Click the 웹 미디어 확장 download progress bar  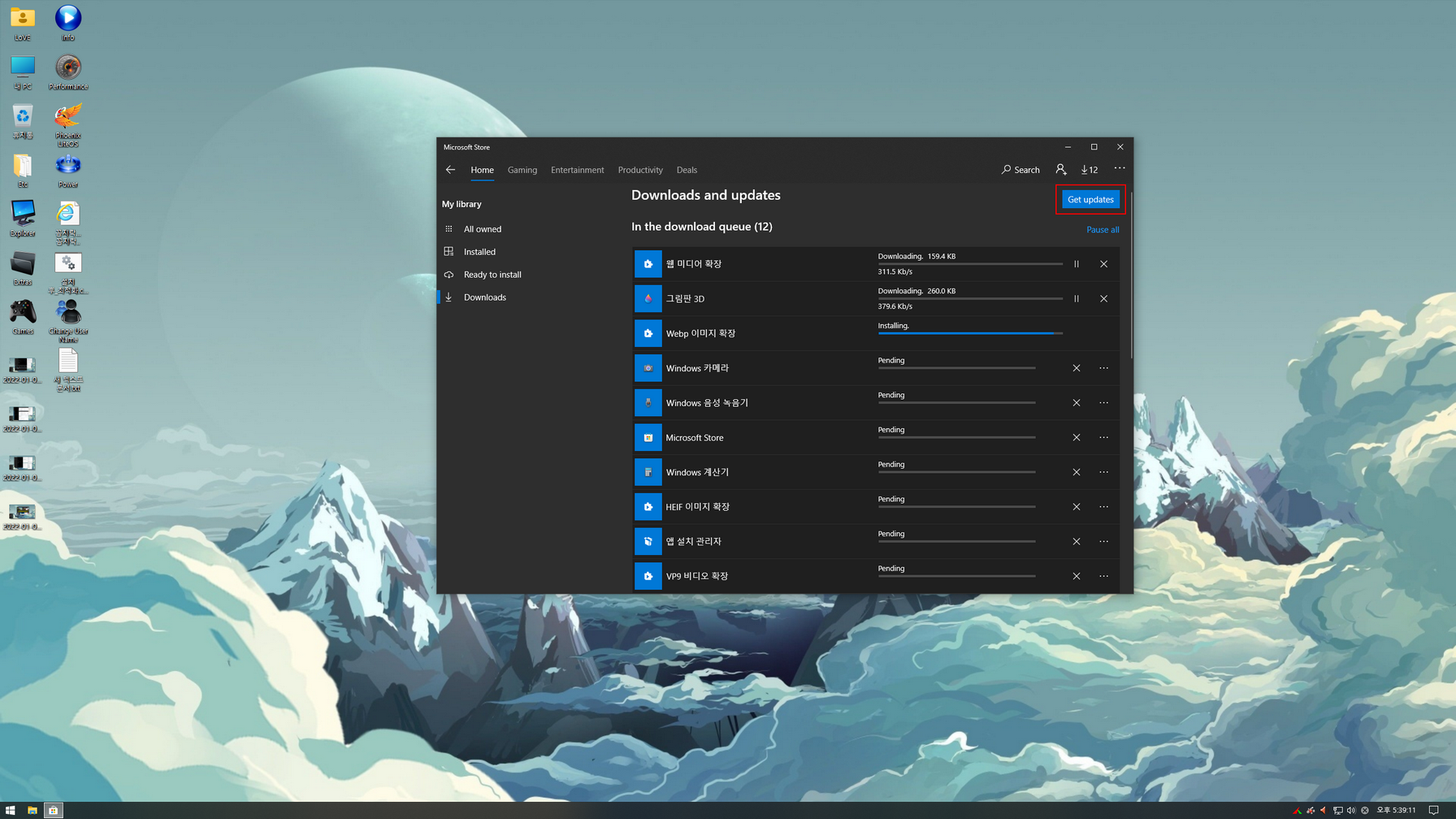click(970, 264)
